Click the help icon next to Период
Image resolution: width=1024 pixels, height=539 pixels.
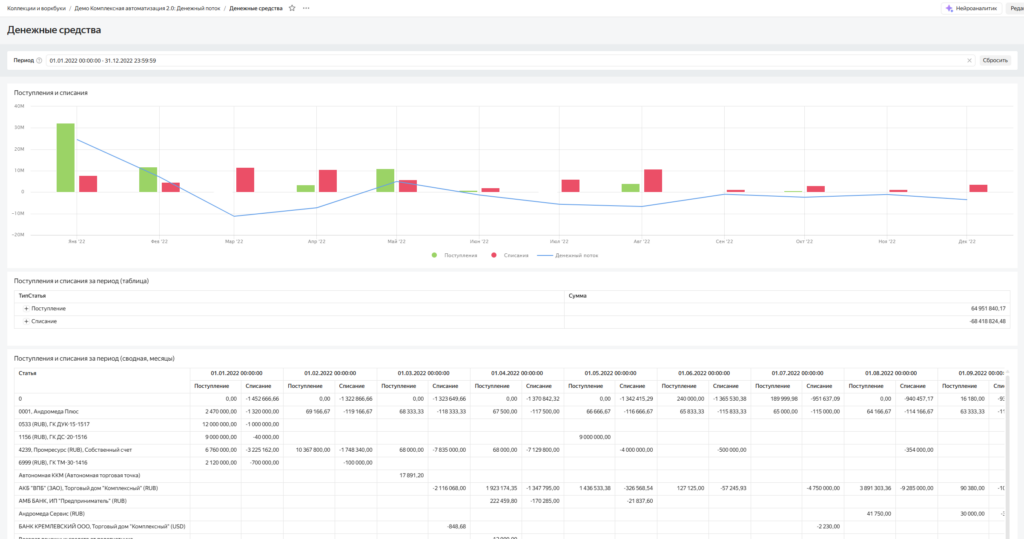[39, 60]
